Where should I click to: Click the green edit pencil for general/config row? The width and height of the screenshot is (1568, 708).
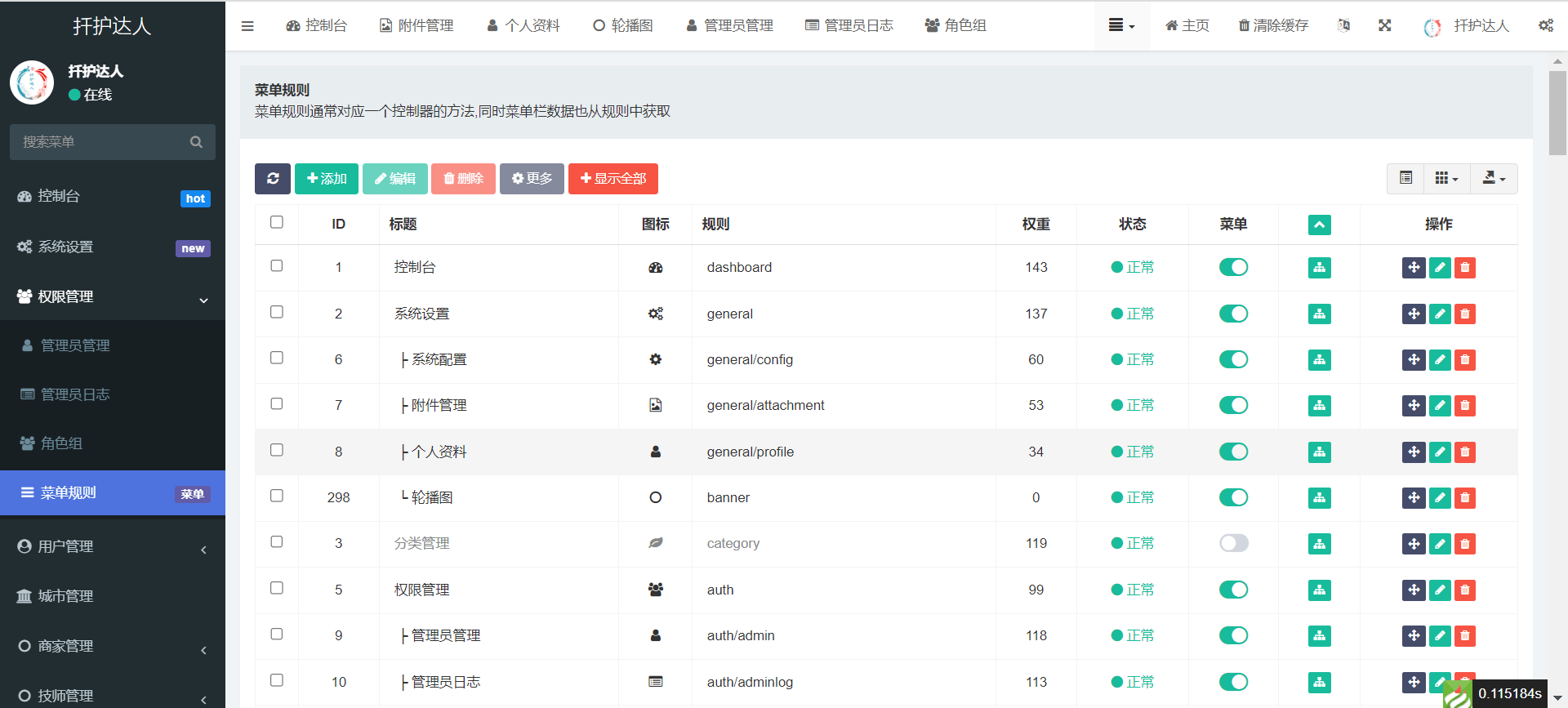pyautogui.click(x=1440, y=360)
